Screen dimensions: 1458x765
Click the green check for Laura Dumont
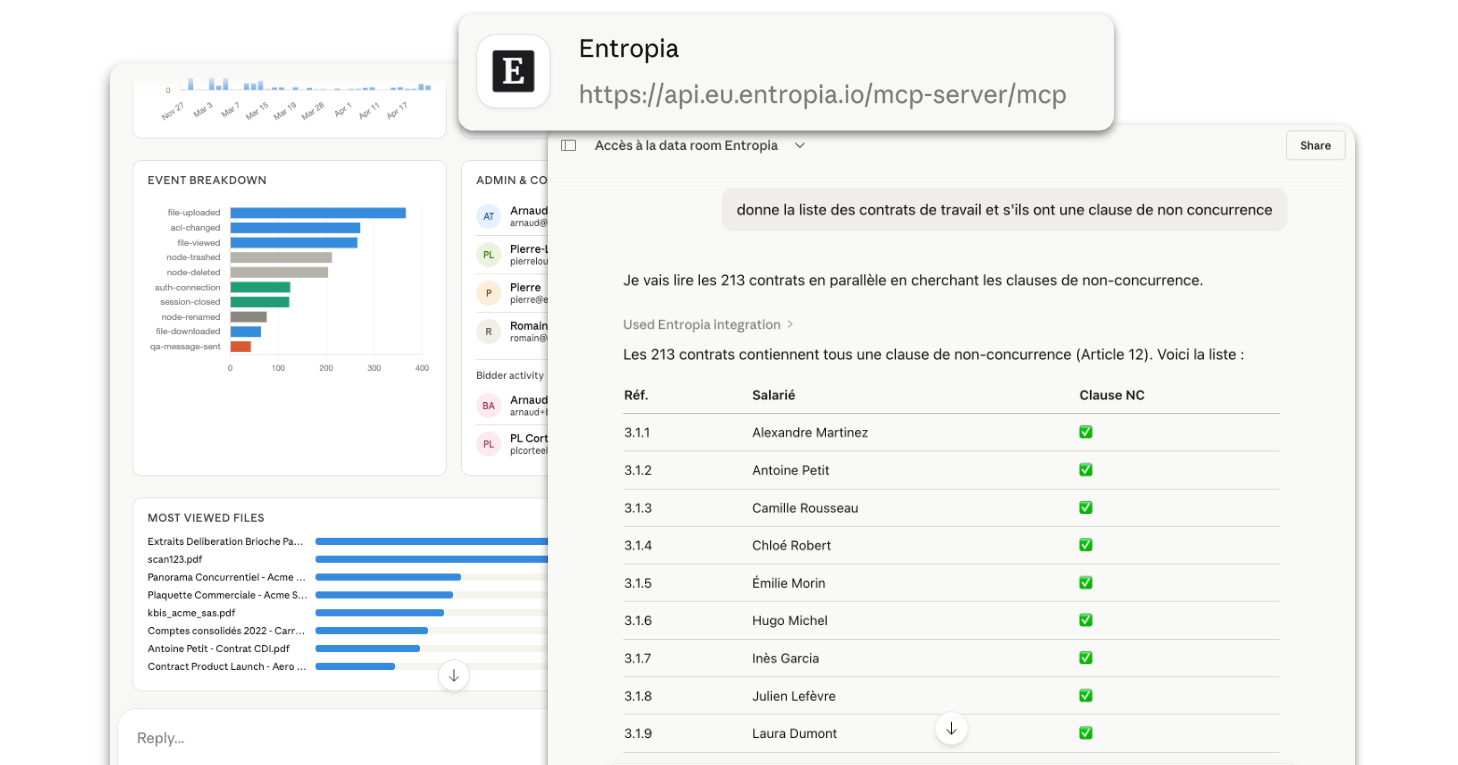pyautogui.click(x=1085, y=733)
